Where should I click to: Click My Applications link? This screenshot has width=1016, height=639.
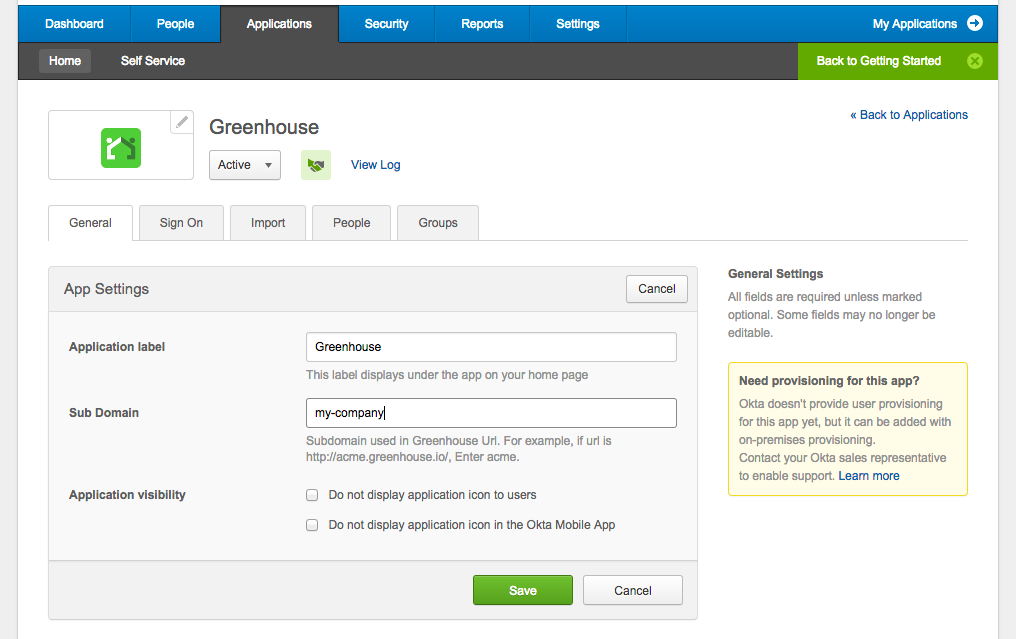(x=915, y=24)
